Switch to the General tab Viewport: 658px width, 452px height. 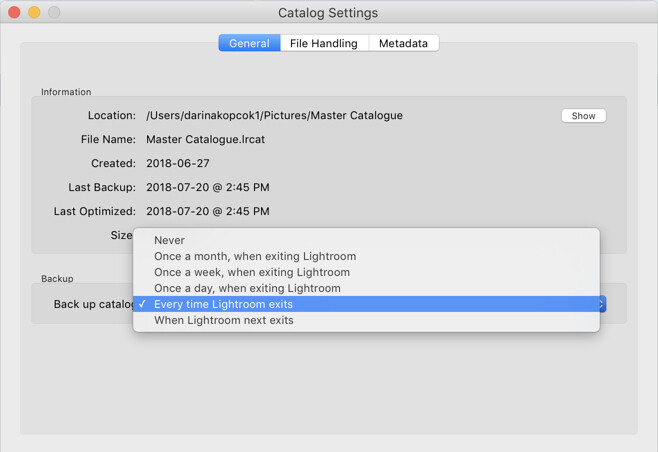(249, 43)
